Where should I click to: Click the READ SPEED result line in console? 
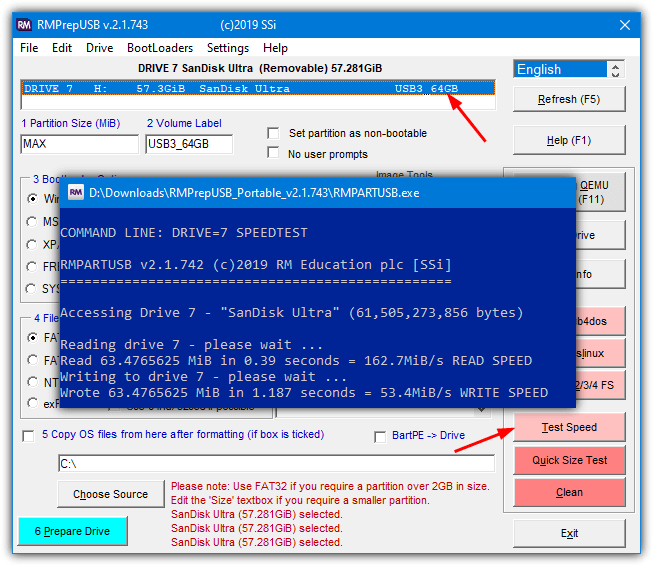coord(296,361)
